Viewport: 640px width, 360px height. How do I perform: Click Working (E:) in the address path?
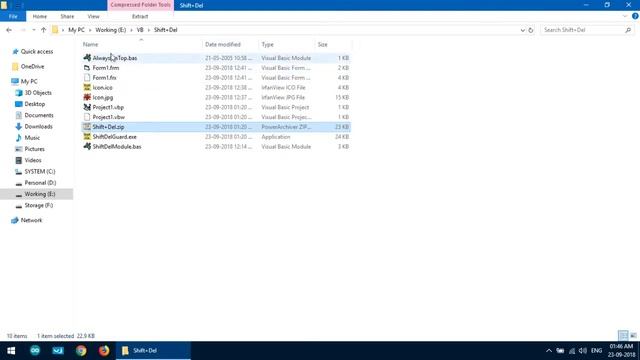pyautogui.click(x=111, y=30)
